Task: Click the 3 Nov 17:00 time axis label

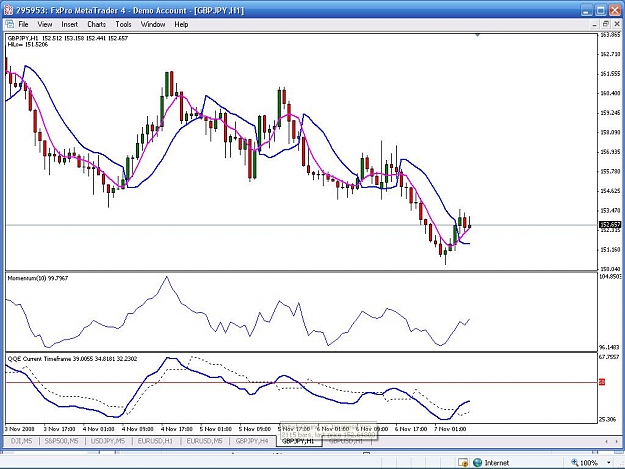Action: click(x=59, y=429)
